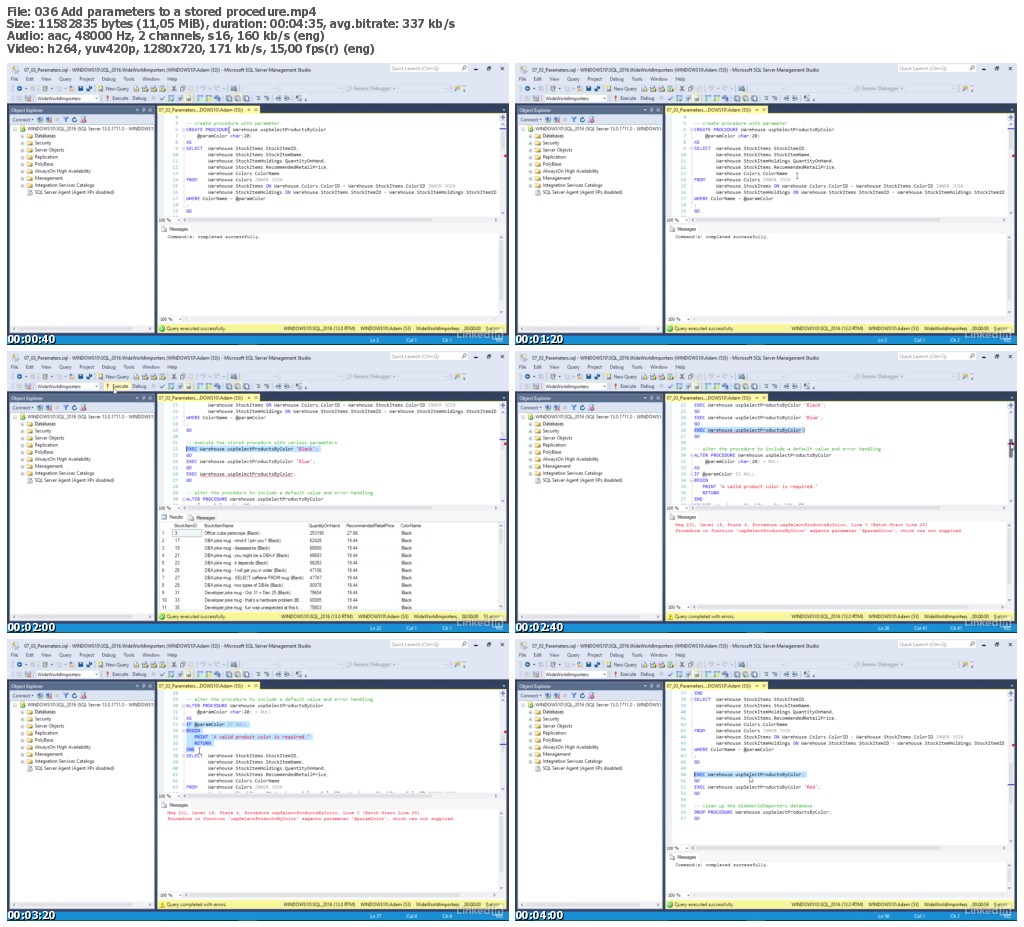Click the DROP PROCEDURE line in 00:04:00 frame

coord(762,813)
